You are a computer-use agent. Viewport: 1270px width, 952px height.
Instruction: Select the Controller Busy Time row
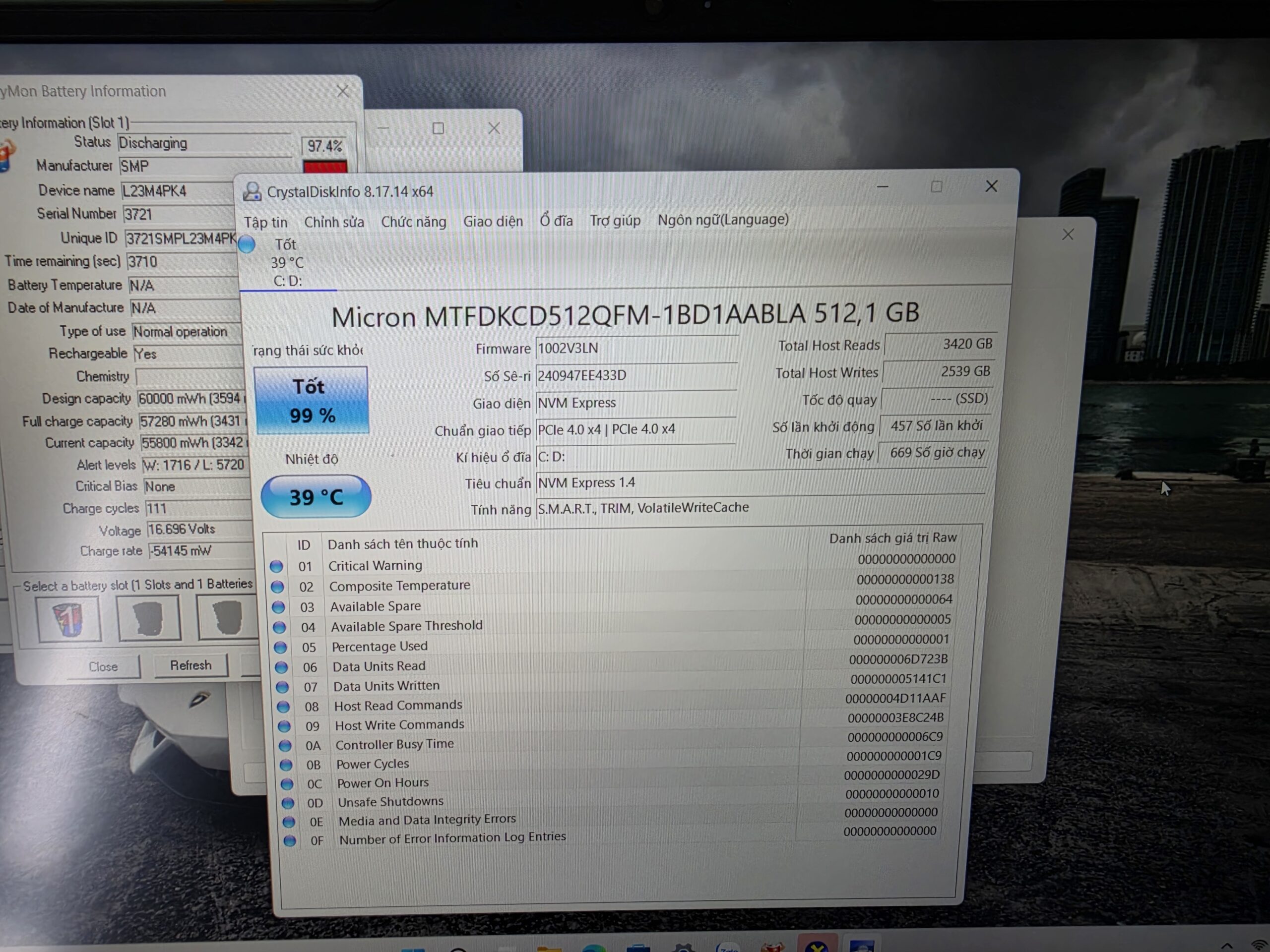coord(613,741)
